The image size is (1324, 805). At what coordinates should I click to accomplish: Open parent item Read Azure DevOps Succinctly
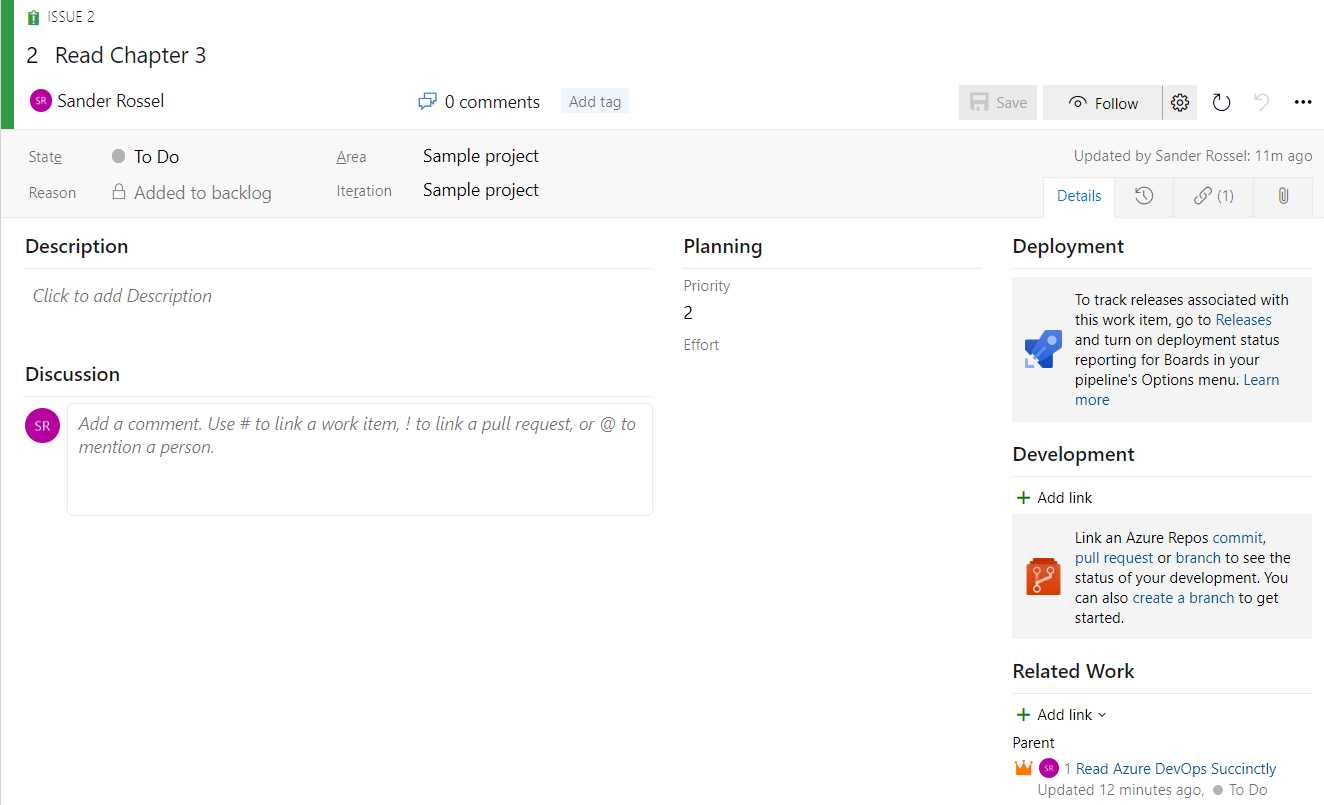pyautogui.click(x=1172, y=768)
